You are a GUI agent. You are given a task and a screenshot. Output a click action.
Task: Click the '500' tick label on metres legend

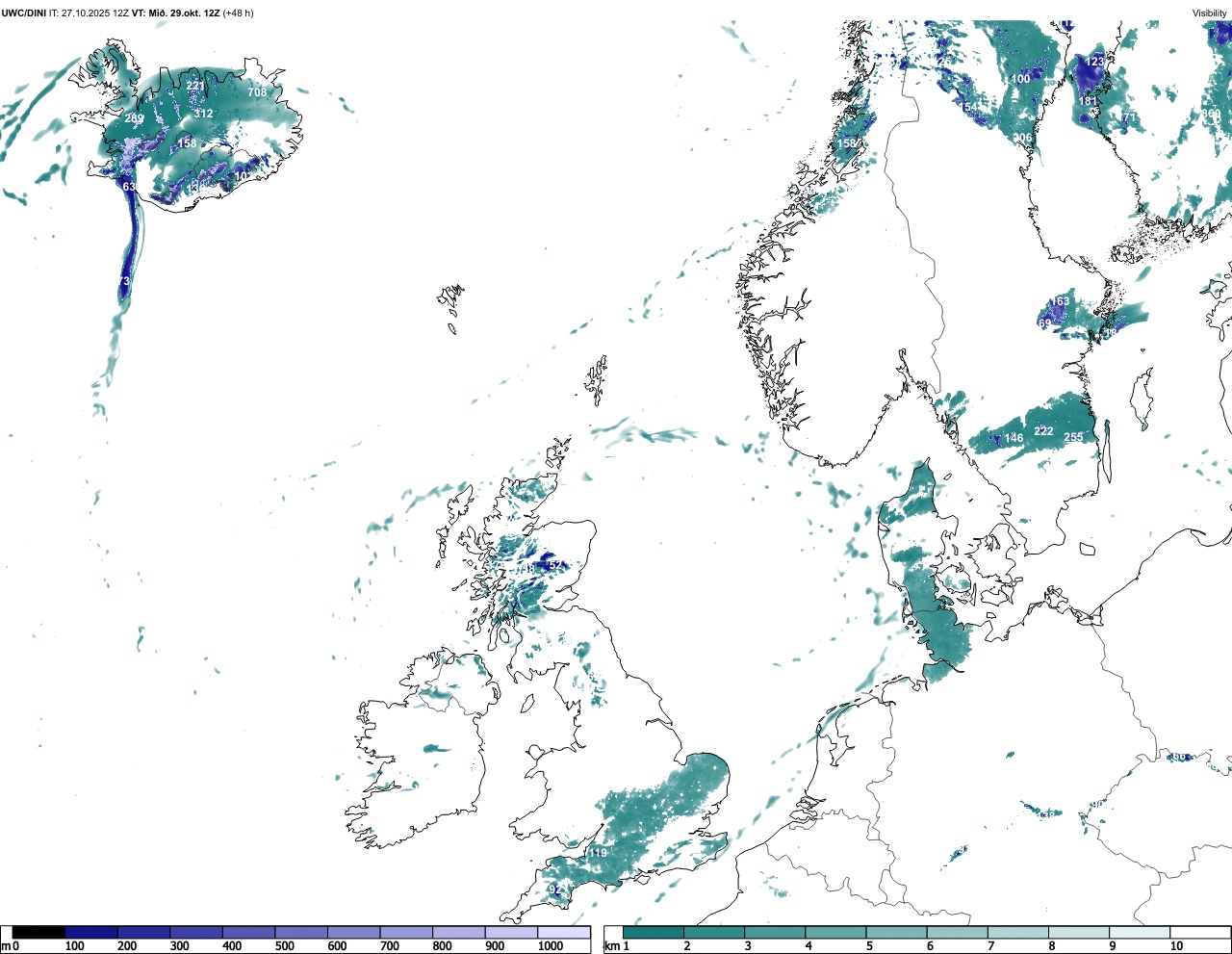(285, 946)
